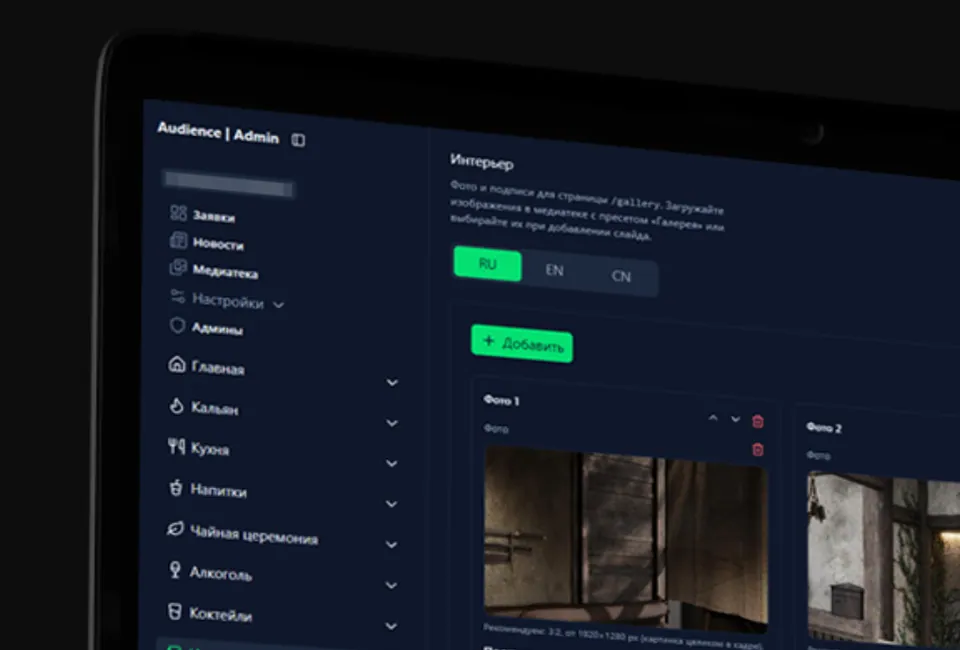Open Заявки in the sidebar
The width and height of the screenshot is (960, 650).
[214, 217]
